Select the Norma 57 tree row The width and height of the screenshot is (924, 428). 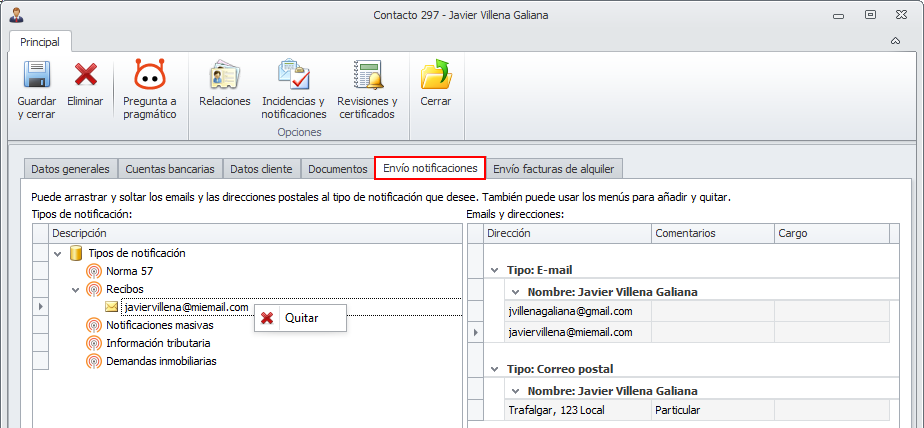tap(130, 272)
